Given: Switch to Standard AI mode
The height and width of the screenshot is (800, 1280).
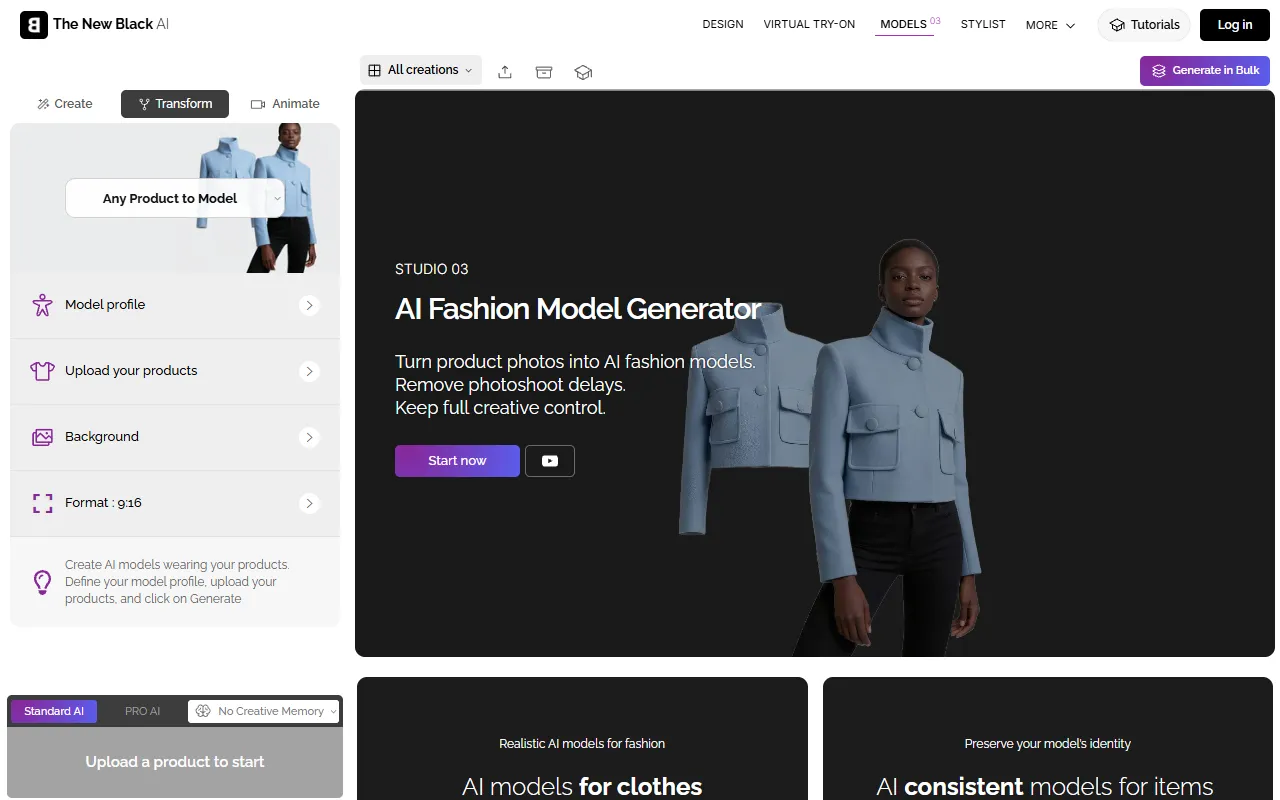Looking at the screenshot, I should point(54,711).
